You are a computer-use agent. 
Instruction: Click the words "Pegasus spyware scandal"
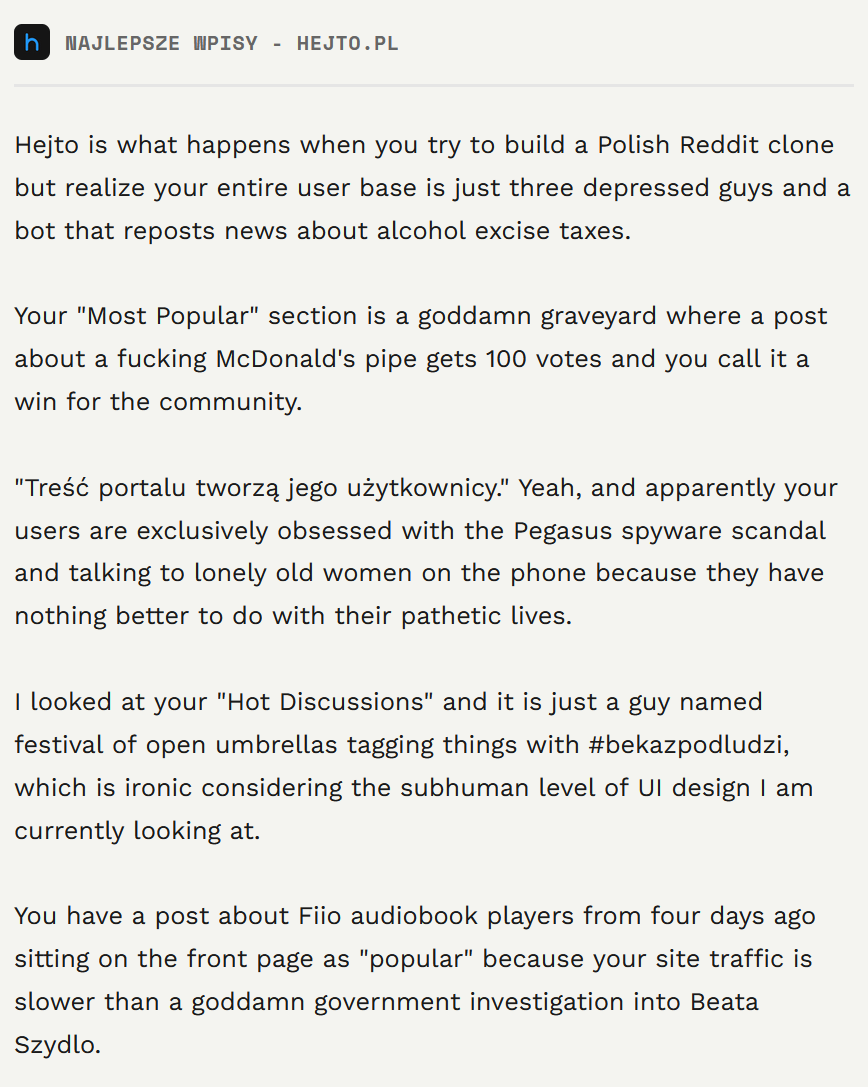(x=670, y=530)
